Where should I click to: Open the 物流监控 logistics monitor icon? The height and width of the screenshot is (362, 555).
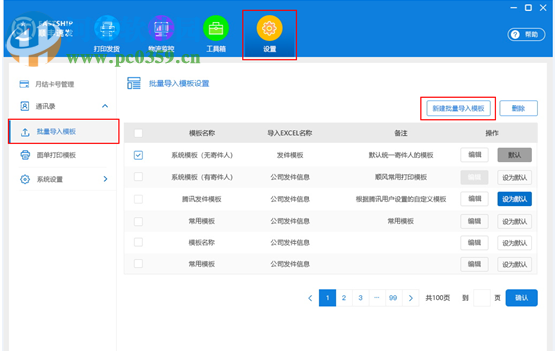click(161, 29)
